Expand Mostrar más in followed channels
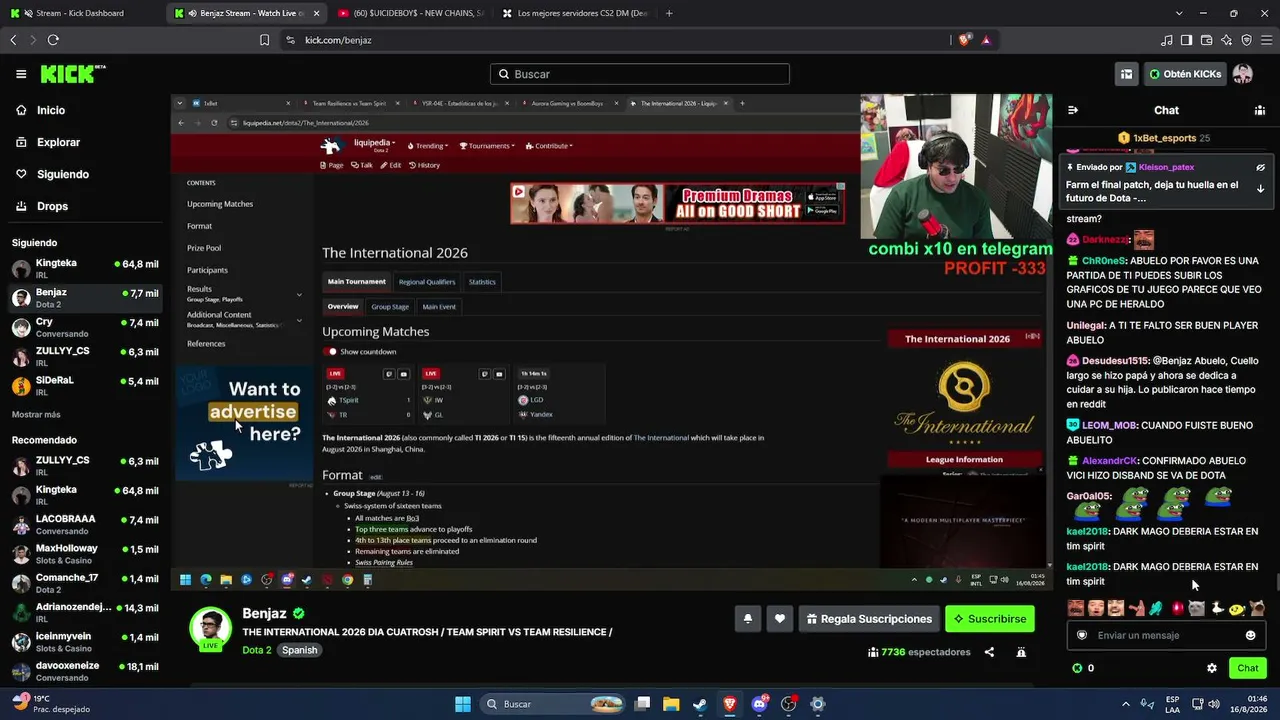The image size is (1280, 720). [x=36, y=414]
